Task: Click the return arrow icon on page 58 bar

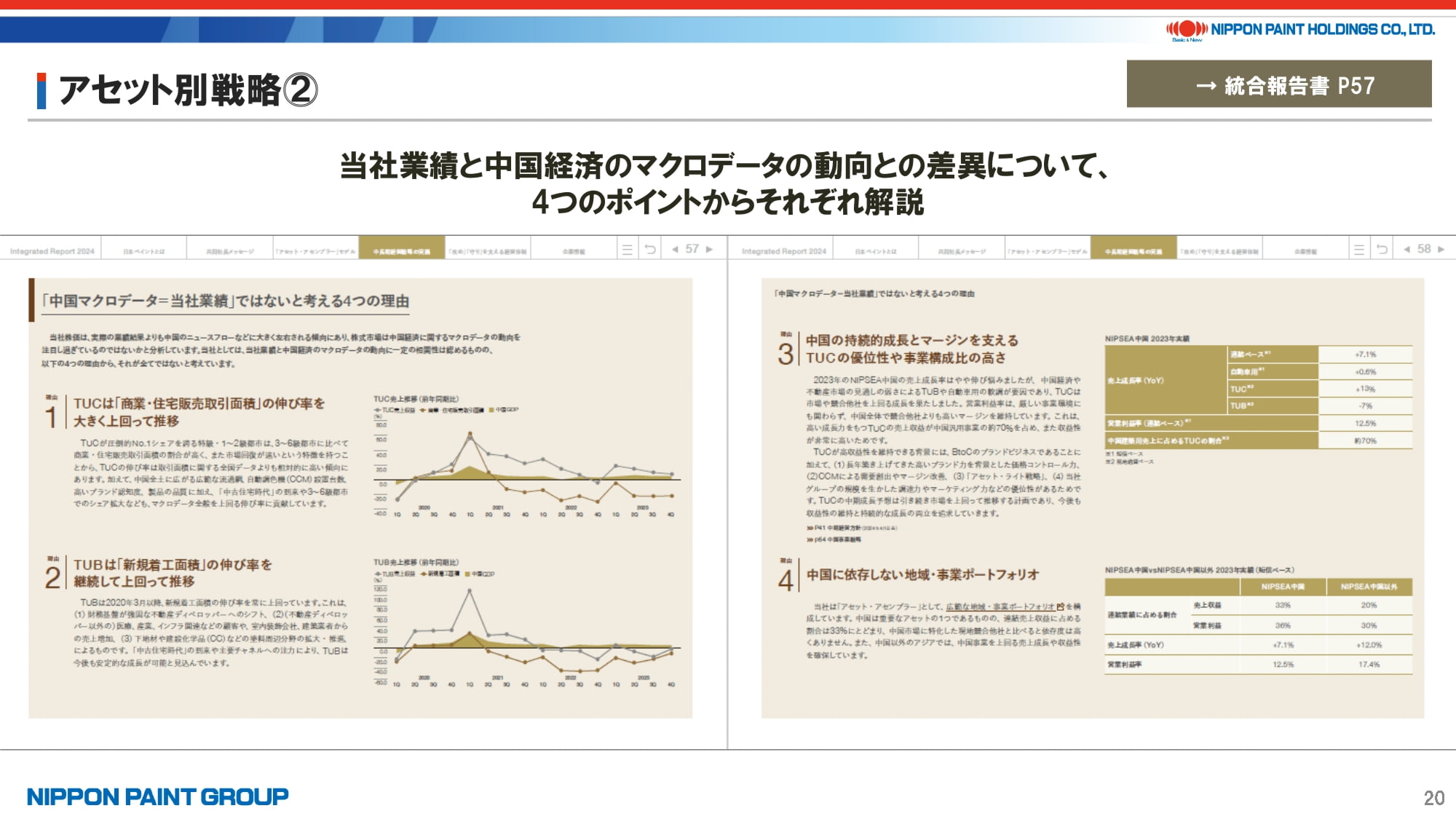Action: pyautogui.click(x=1382, y=250)
